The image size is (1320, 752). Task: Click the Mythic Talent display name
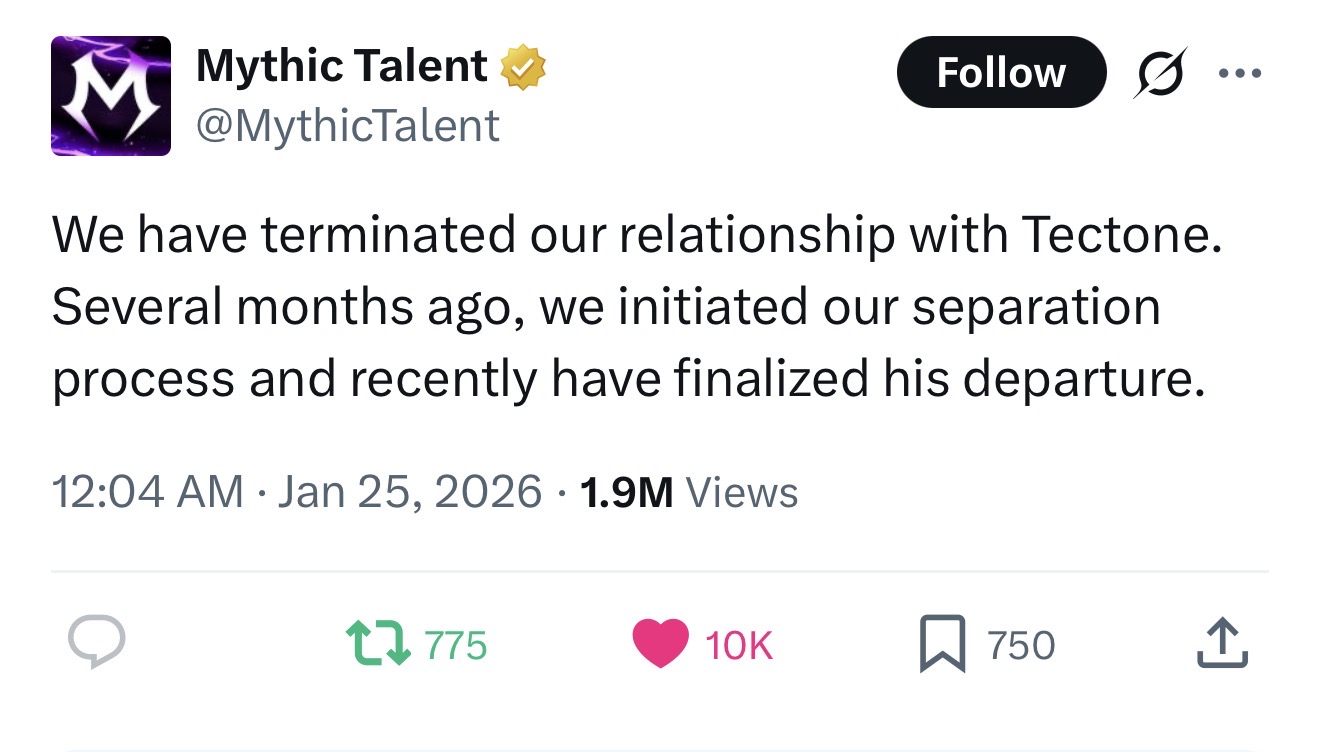pyautogui.click(x=341, y=67)
